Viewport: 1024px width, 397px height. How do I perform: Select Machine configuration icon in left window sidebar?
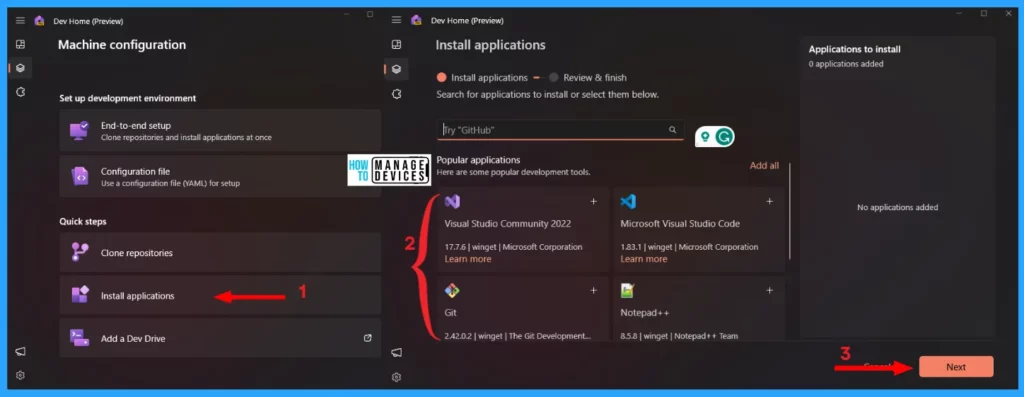[x=20, y=68]
